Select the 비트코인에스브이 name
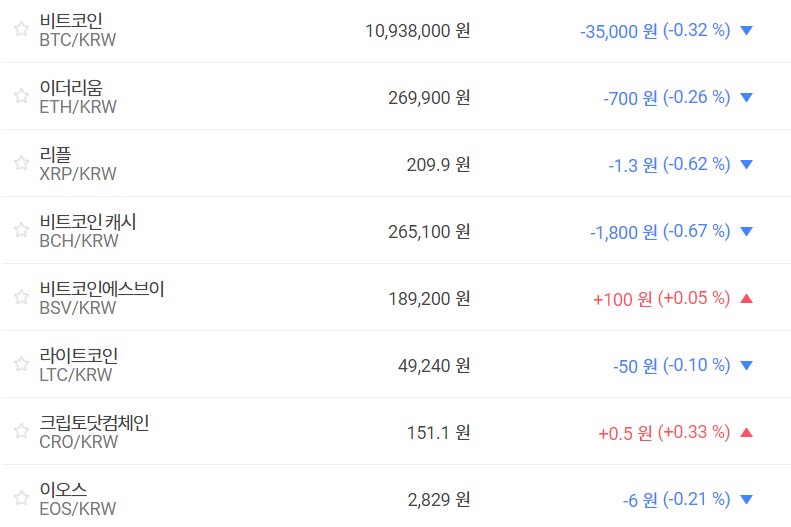This screenshot has width=791, height=527. (x=102, y=289)
